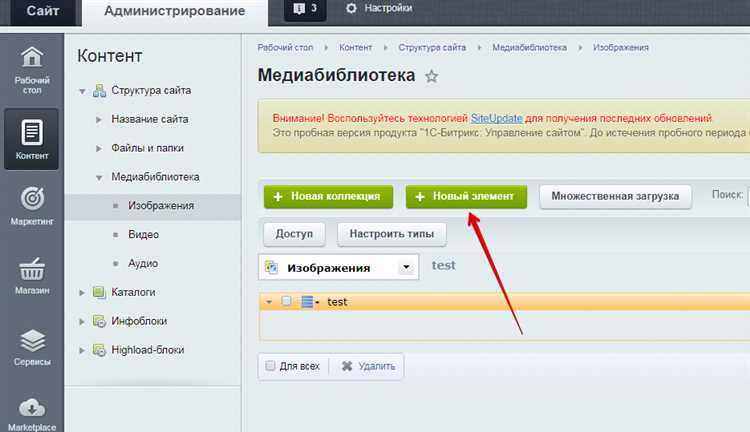Open the Сервисы layers icon
Viewport: 750px width, 432px height.
32,341
